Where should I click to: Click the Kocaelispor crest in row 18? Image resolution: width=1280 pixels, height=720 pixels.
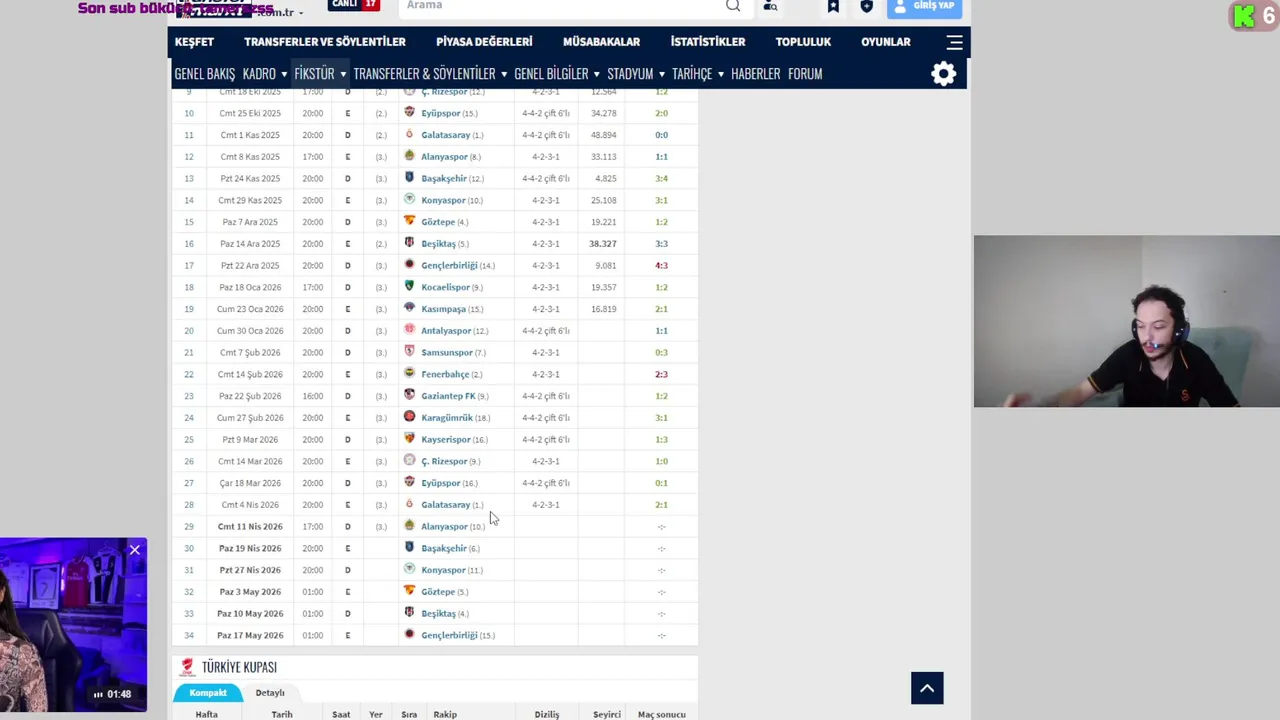(x=409, y=287)
